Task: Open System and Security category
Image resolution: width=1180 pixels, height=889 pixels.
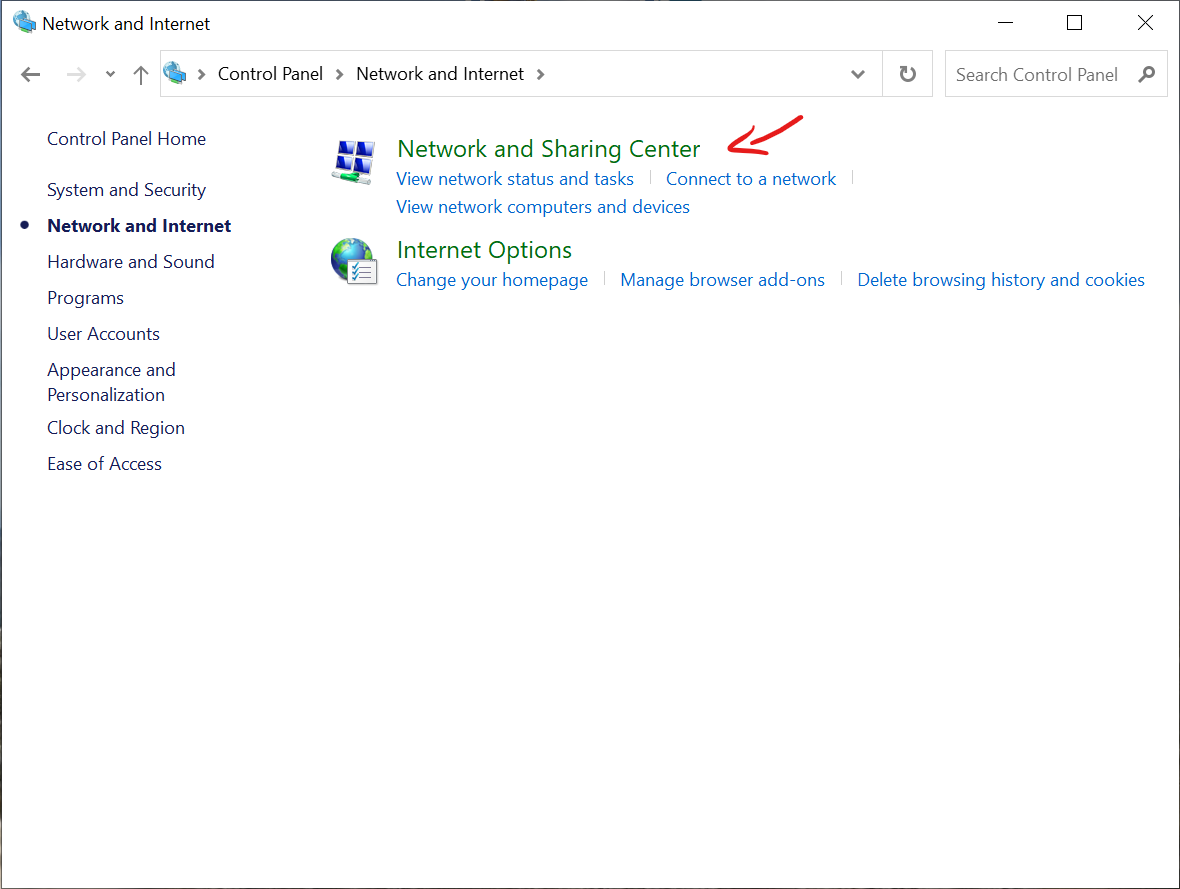Action: [126, 190]
